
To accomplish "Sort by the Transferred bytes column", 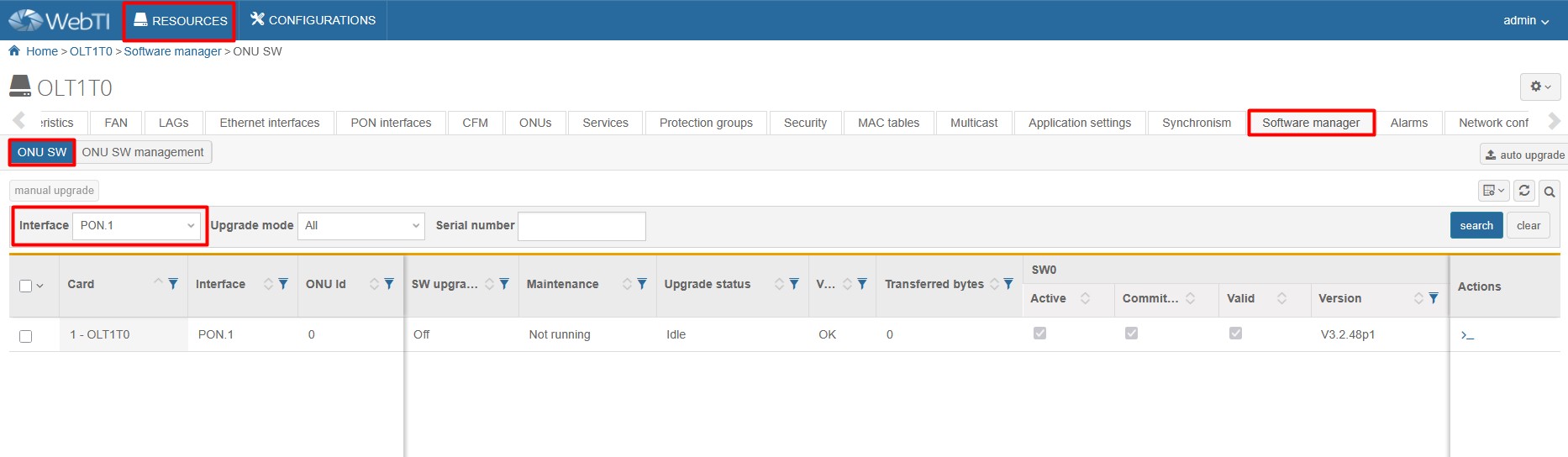I will pyautogui.click(x=995, y=284).
